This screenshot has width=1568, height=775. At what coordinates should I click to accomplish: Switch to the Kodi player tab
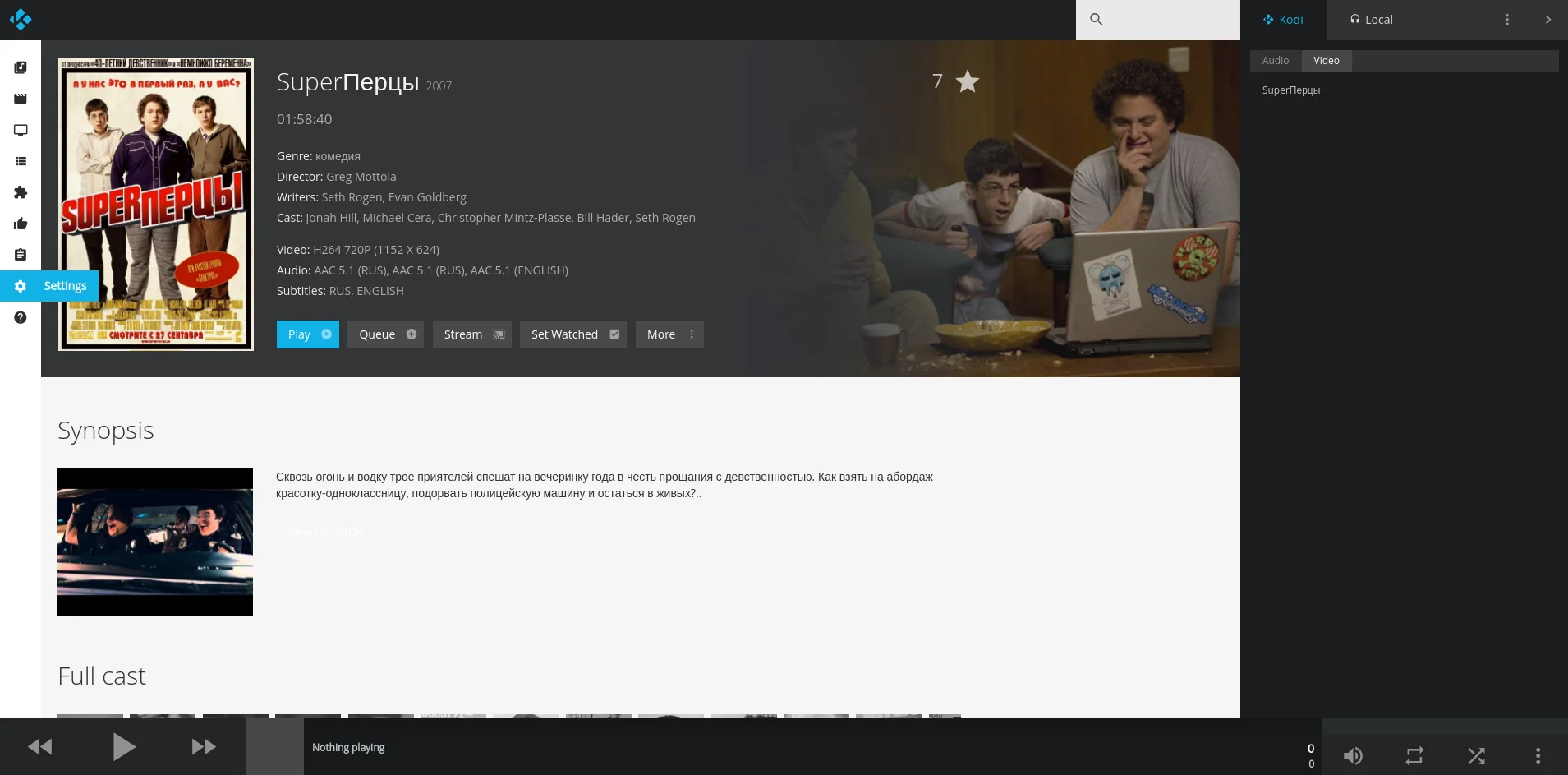pos(1283,20)
